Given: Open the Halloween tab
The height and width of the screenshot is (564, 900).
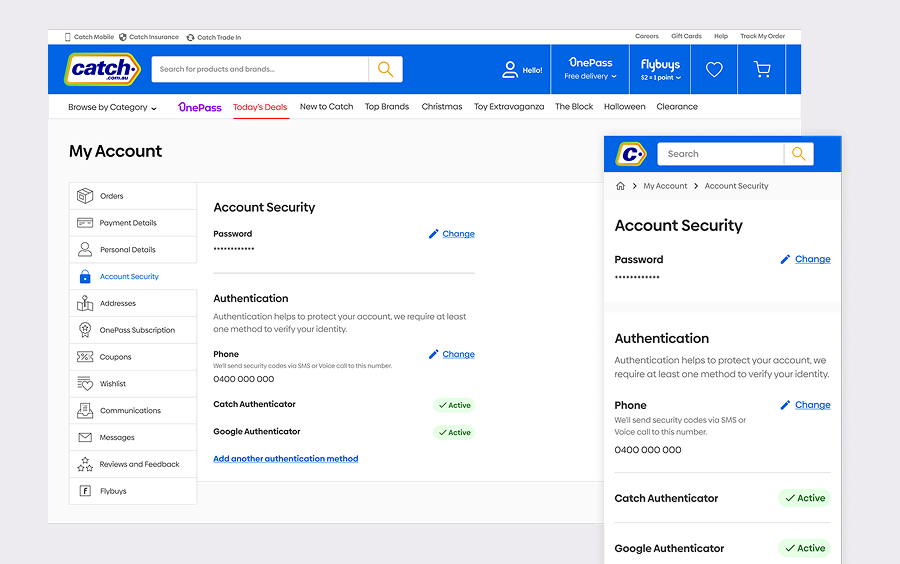Looking at the screenshot, I should tap(624, 107).
